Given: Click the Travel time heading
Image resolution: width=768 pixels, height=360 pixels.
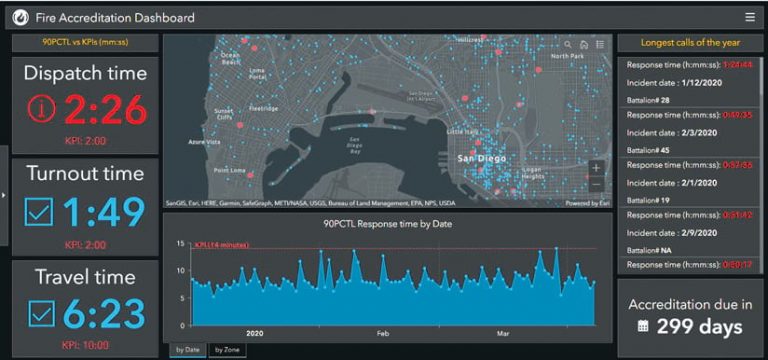Looking at the screenshot, I should click(85, 277).
